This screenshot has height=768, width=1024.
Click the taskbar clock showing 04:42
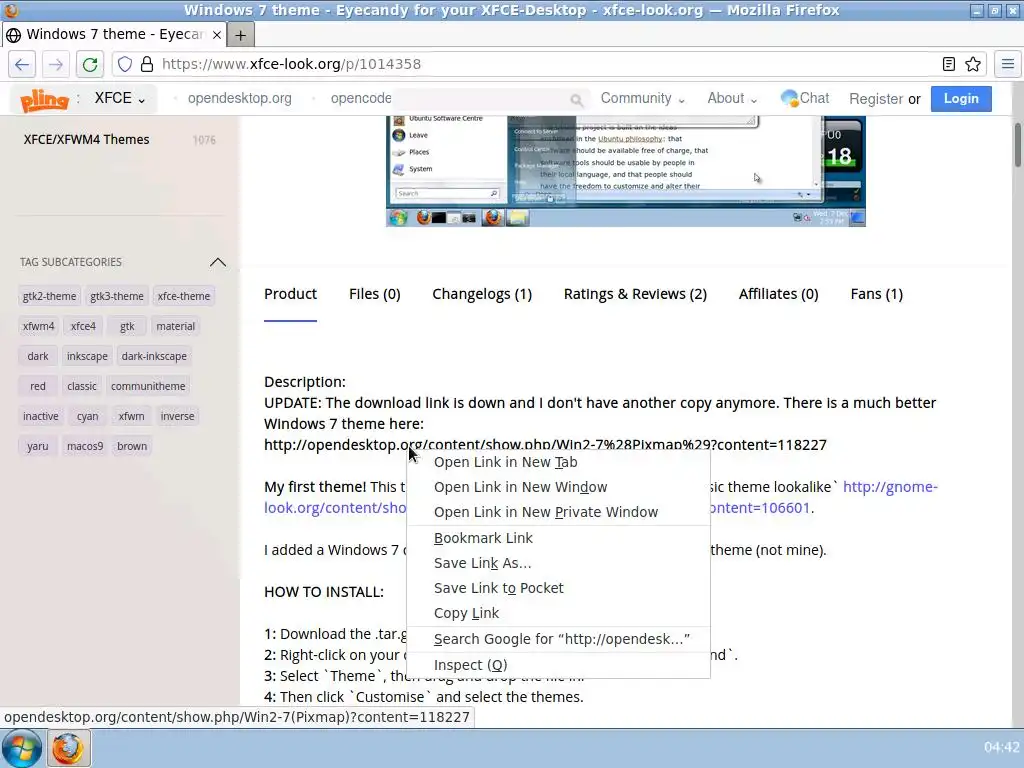1001,748
